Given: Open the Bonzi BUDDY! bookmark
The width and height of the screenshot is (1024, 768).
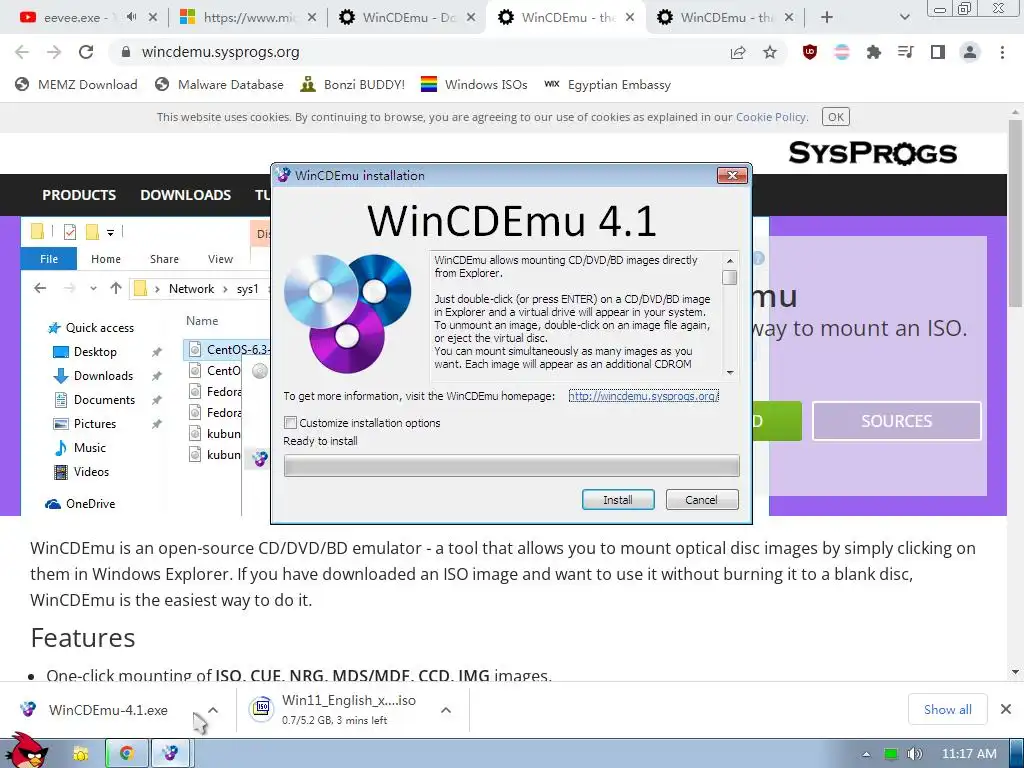Looking at the screenshot, I should point(353,84).
